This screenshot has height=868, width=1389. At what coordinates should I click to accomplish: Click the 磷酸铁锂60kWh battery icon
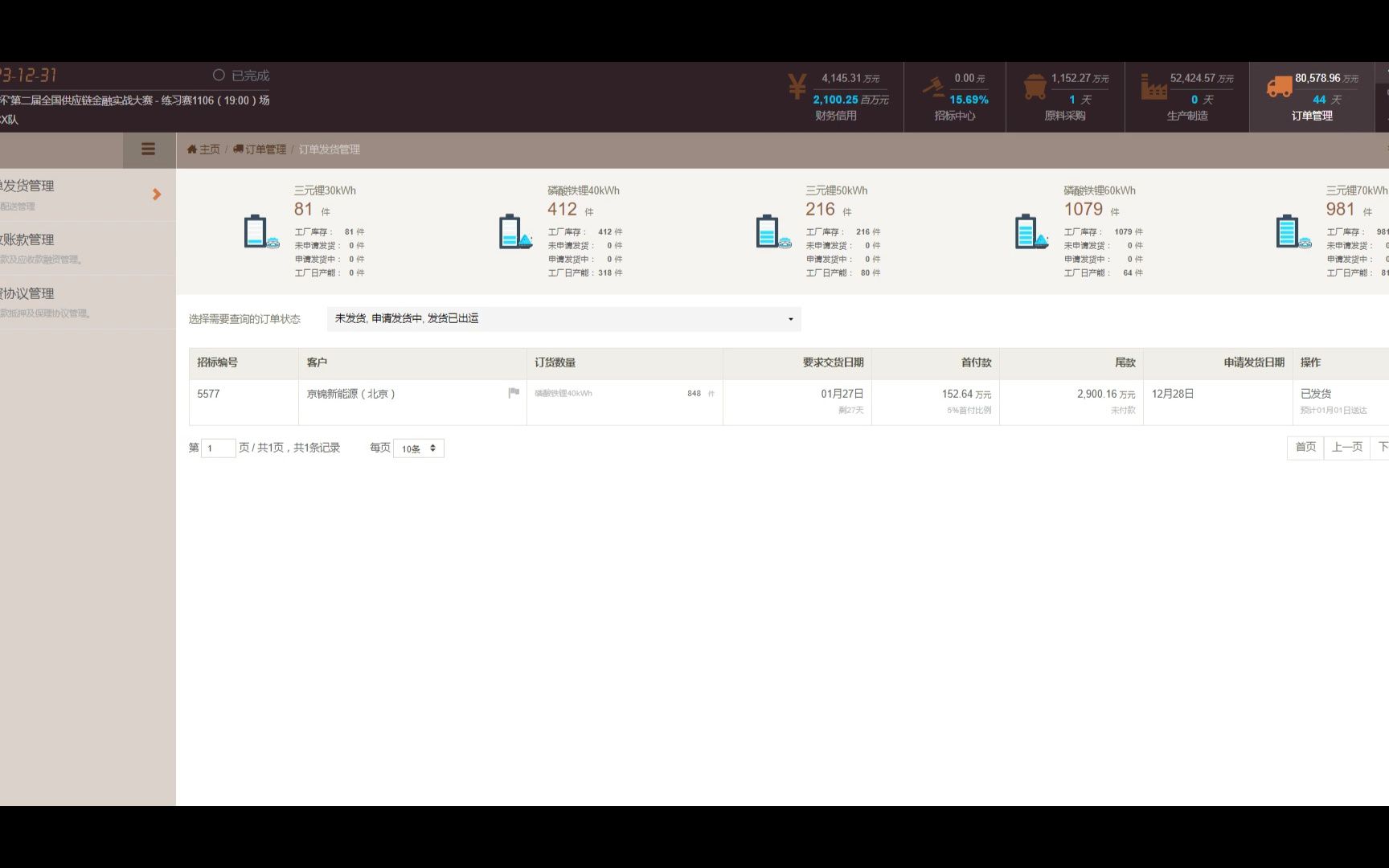click(1031, 231)
